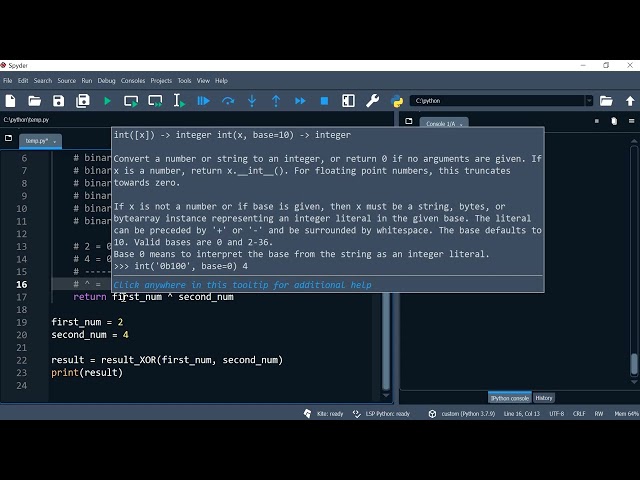Open PYTHONPATH manager Python icon
Screen dimensions: 640x480
tap(397, 101)
